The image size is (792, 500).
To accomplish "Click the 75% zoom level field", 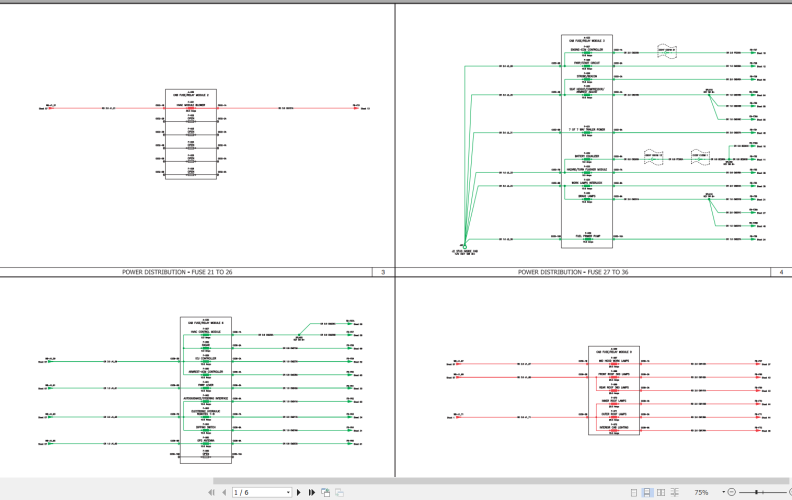I will click(701, 492).
